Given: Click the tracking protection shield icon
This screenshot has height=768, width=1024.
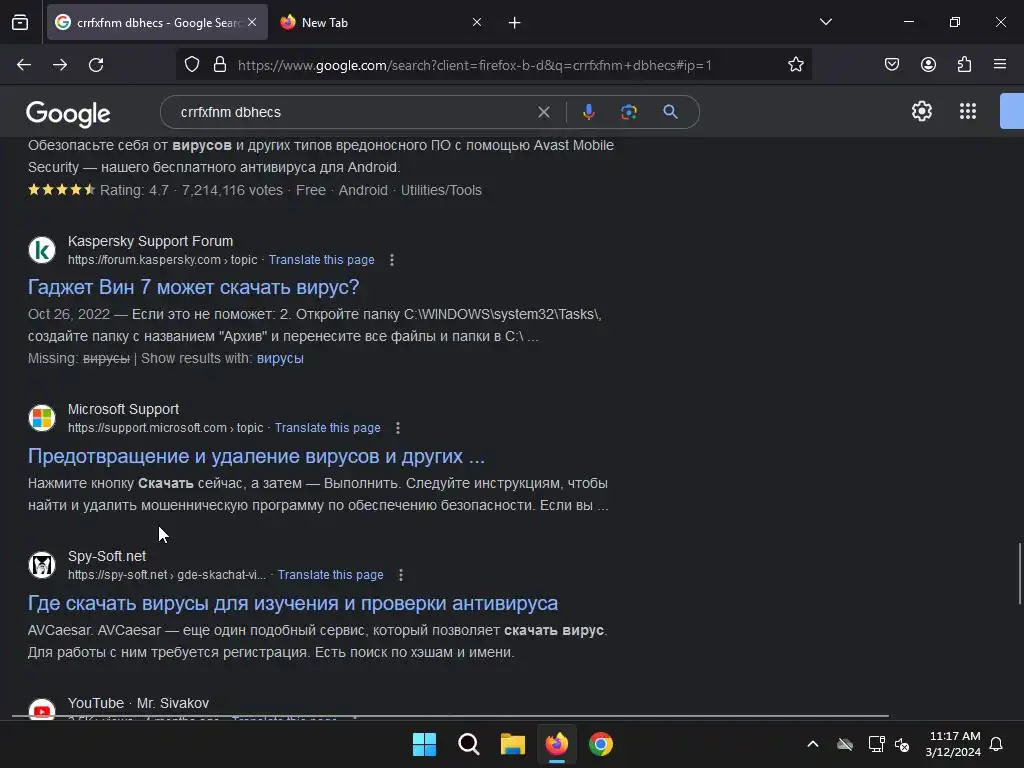Looking at the screenshot, I should tap(191, 65).
